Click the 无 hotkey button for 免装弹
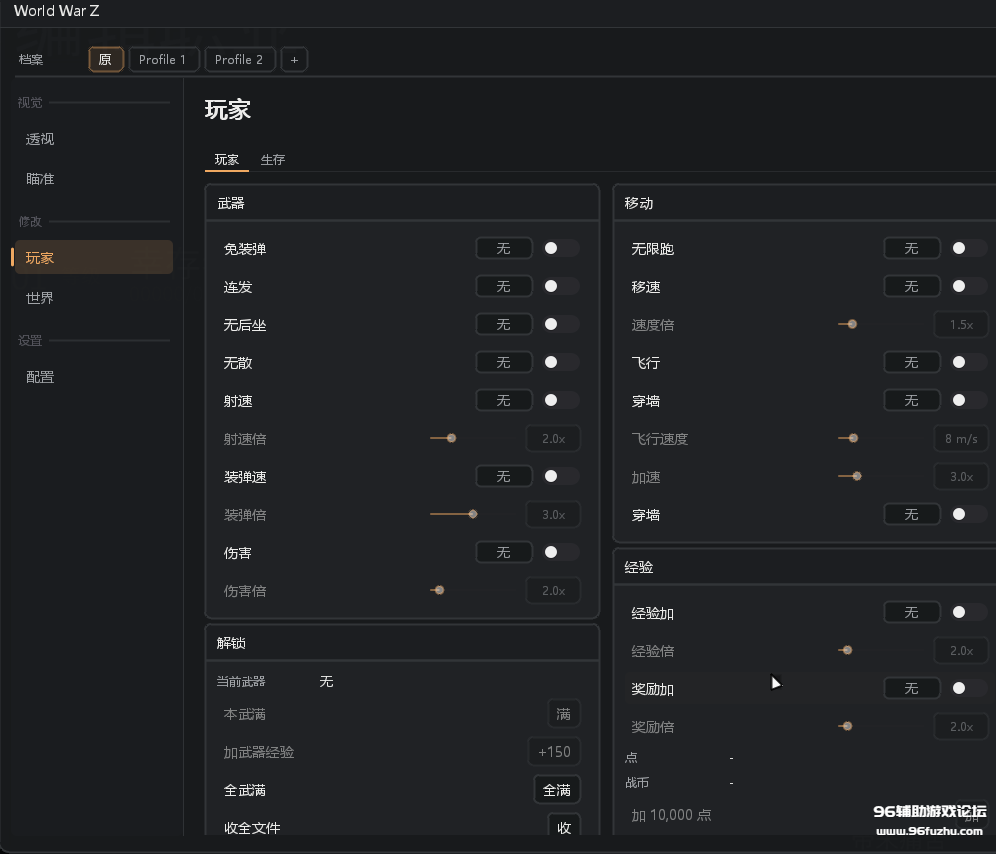996x854 pixels. (504, 248)
